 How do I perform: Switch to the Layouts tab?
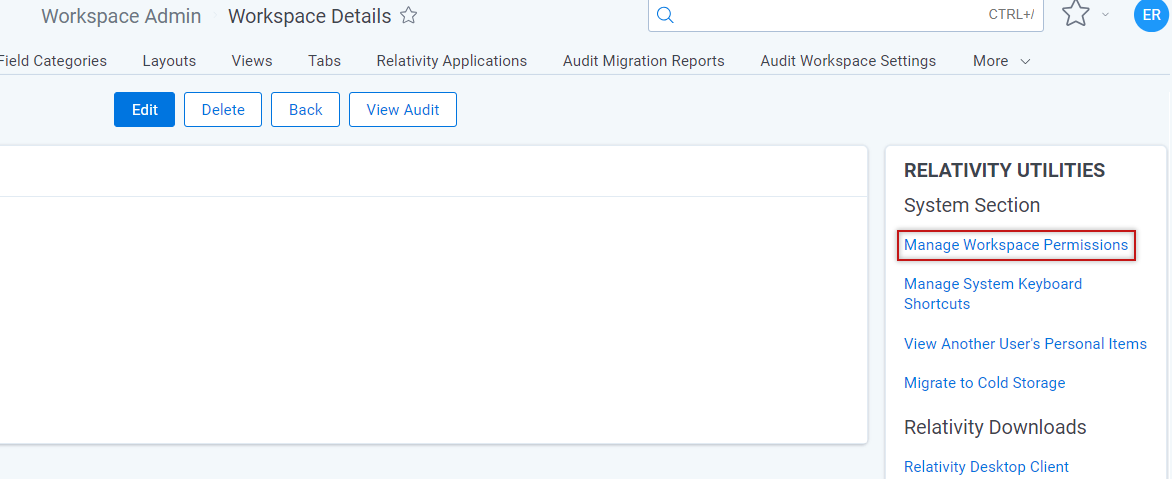click(x=169, y=61)
